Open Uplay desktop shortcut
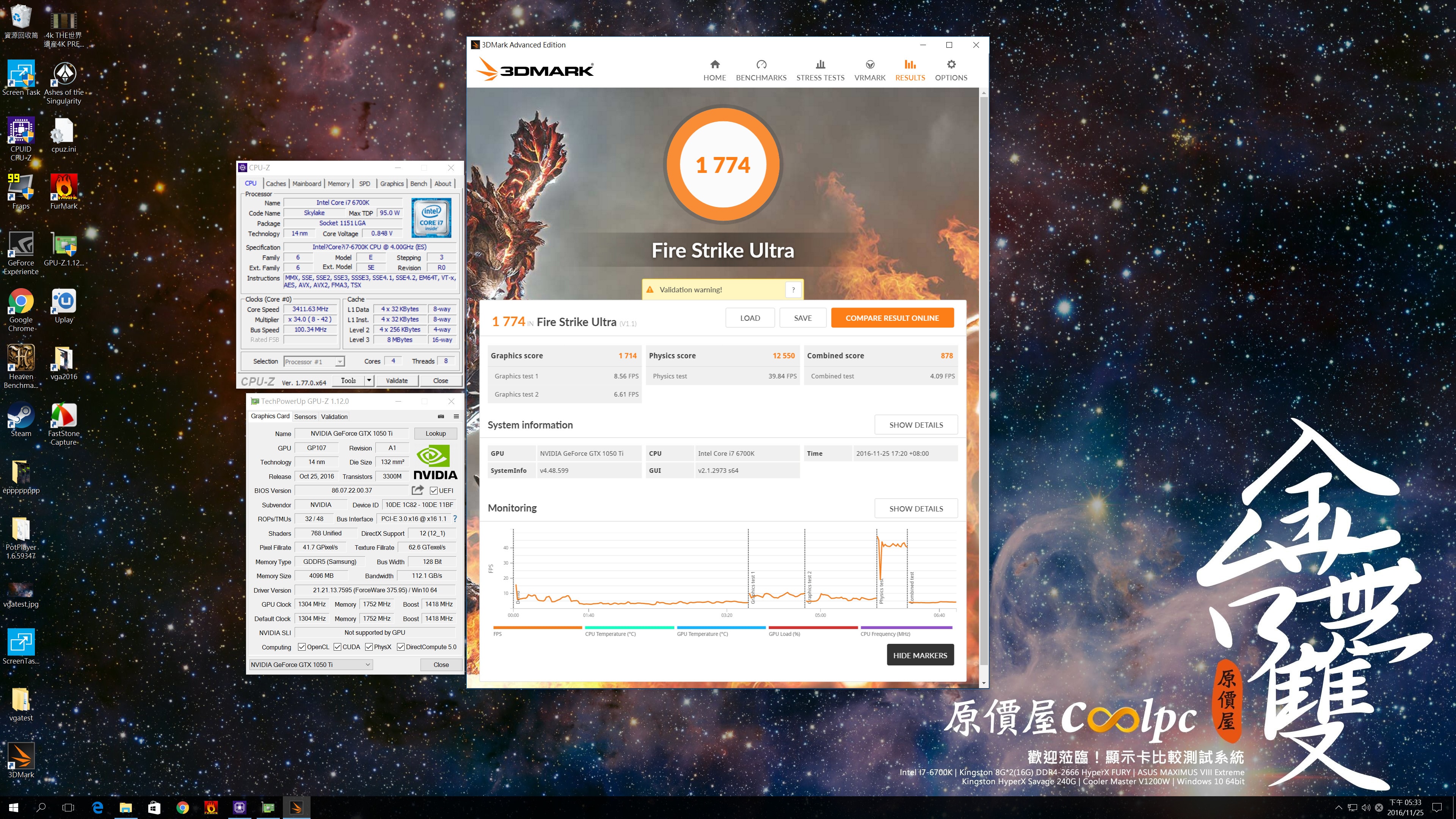 (x=64, y=306)
